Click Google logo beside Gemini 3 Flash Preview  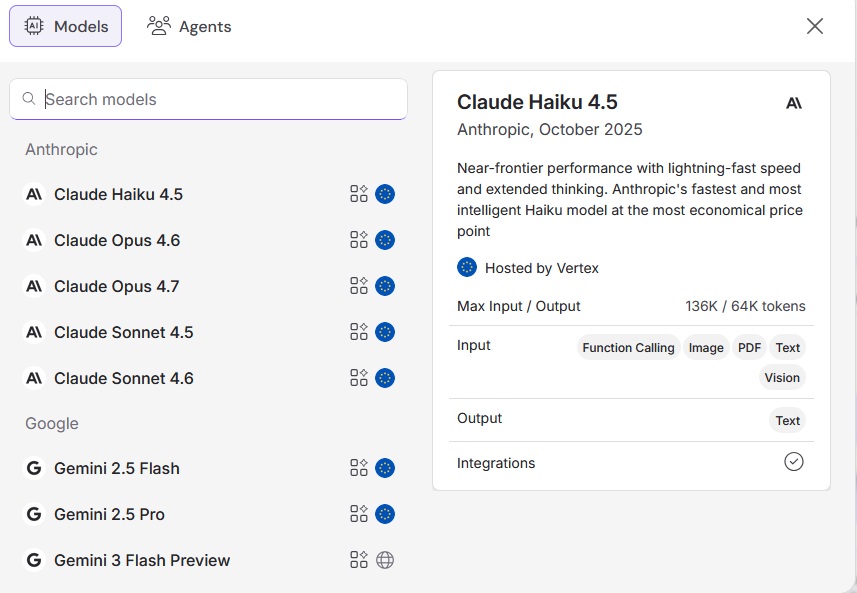click(x=34, y=560)
